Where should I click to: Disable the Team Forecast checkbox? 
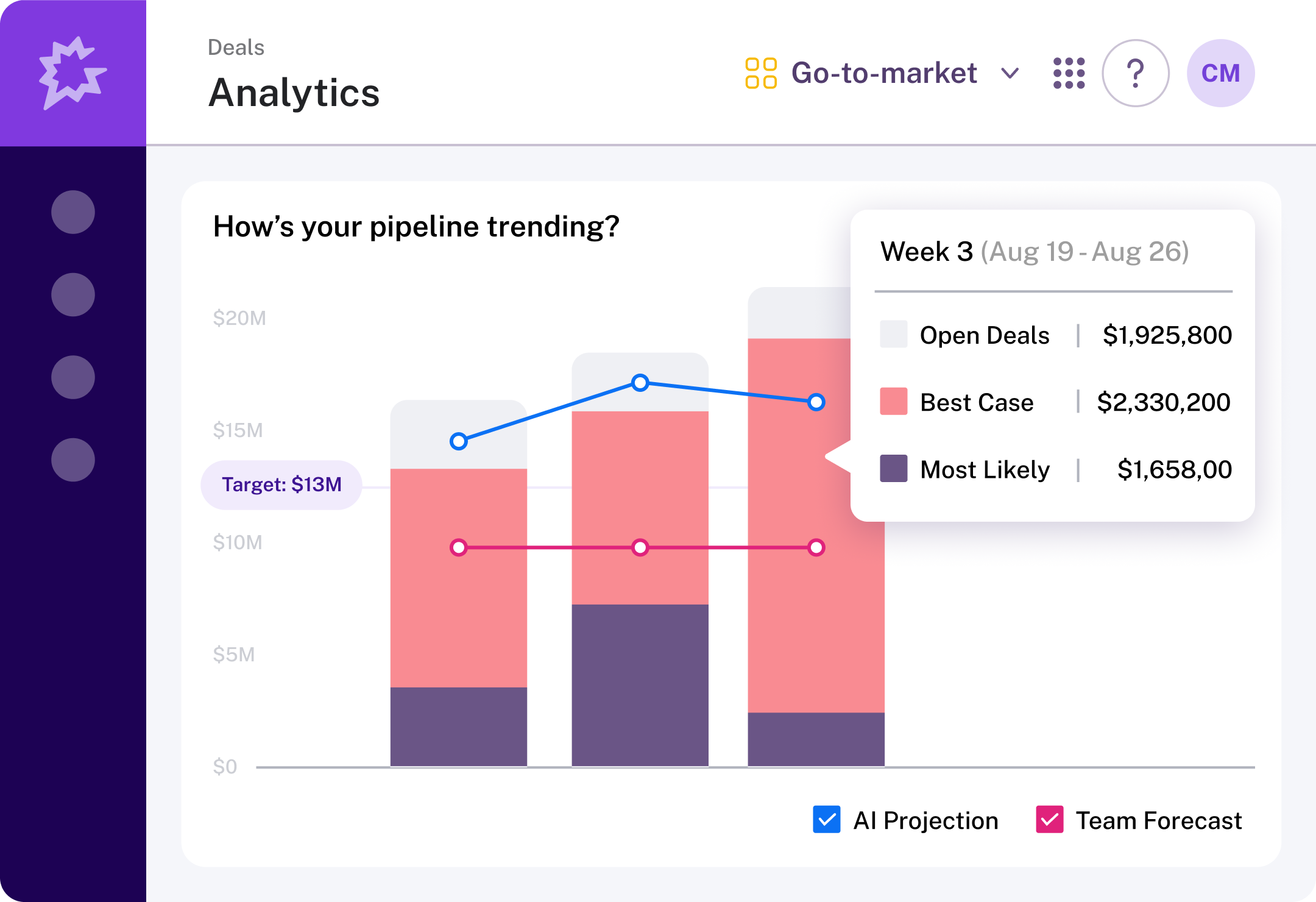coord(1049,820)
